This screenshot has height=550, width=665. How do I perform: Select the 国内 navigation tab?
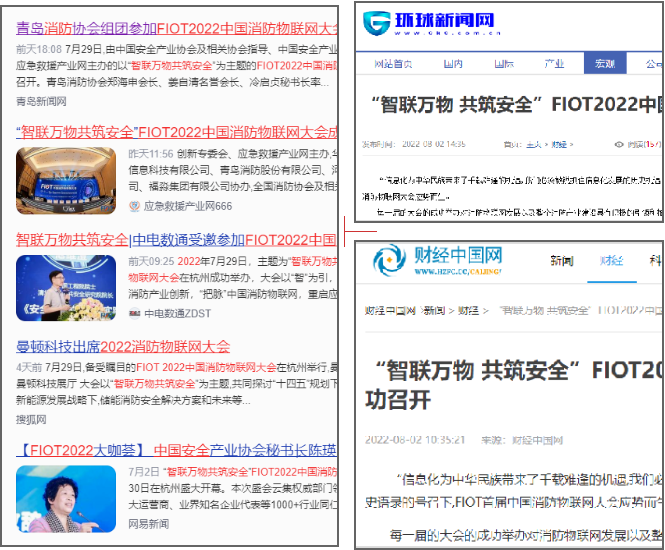click(452, 64)
